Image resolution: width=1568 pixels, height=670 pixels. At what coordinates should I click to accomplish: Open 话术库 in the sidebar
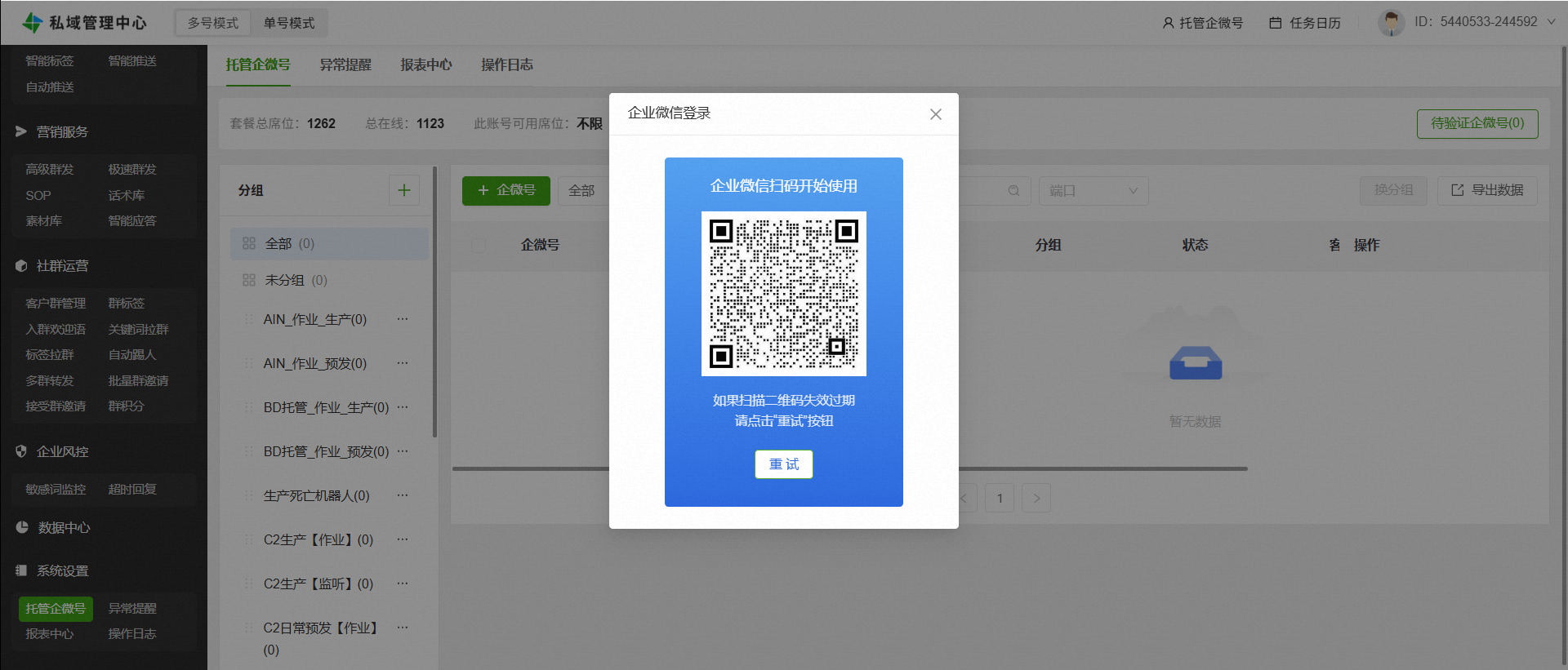point(127,195)
